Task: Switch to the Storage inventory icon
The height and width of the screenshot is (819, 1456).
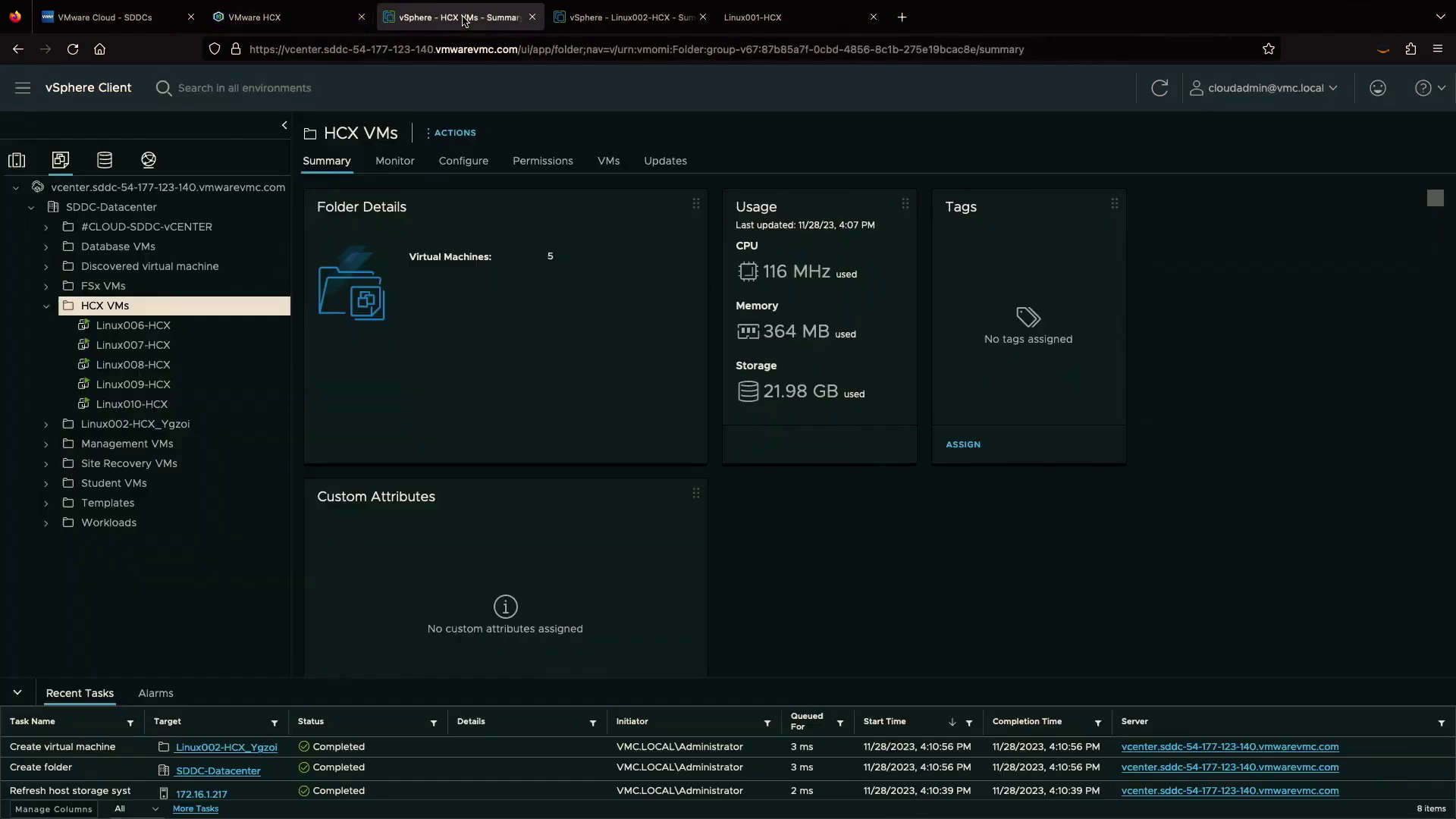Action: [x=105, y=160]
